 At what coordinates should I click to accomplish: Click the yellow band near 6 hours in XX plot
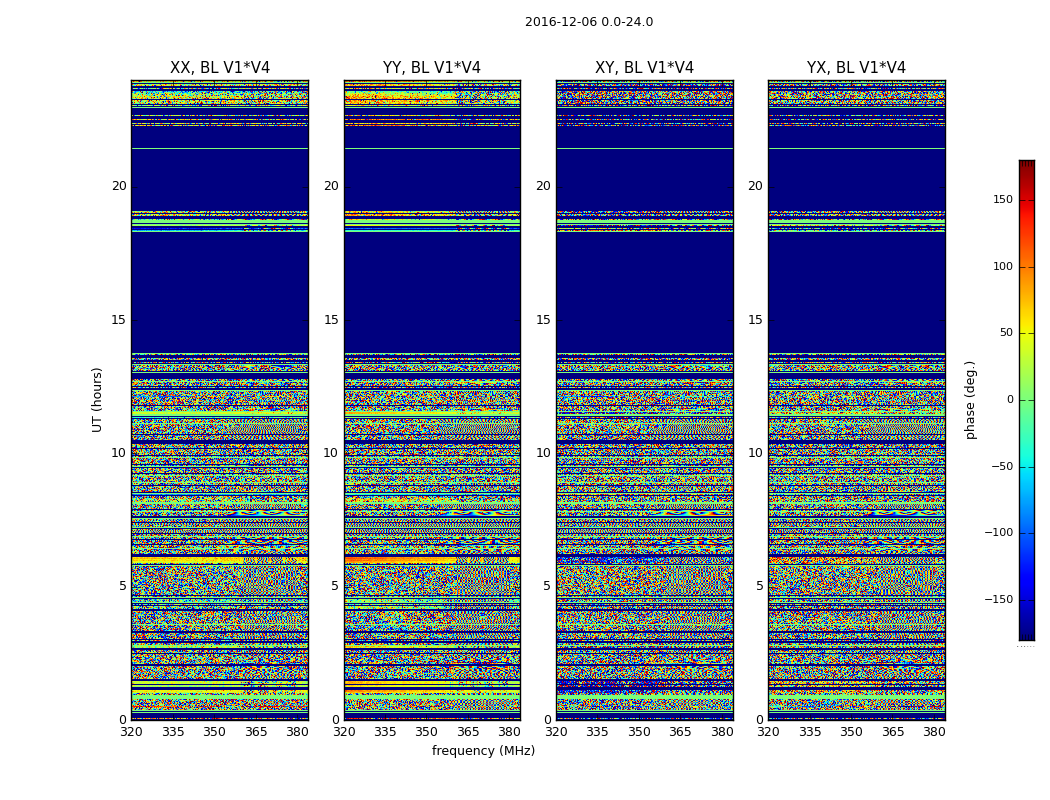point(188,560)
